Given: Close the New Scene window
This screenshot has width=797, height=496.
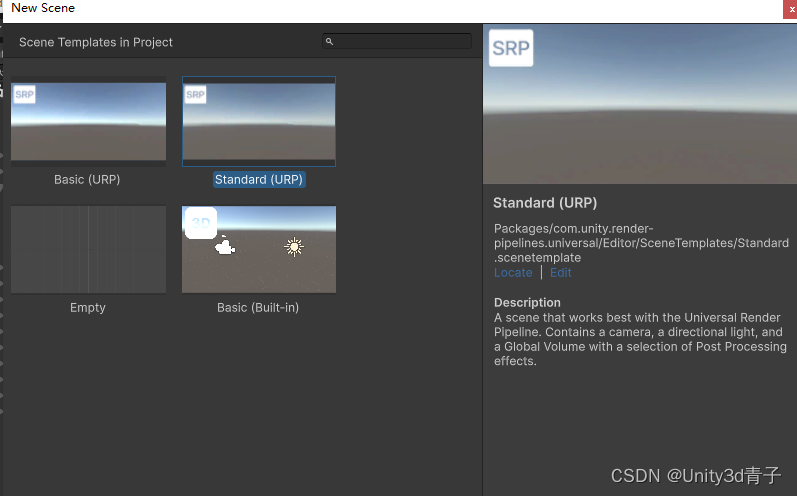Looking at the screenshot, I should coord(790,10).
